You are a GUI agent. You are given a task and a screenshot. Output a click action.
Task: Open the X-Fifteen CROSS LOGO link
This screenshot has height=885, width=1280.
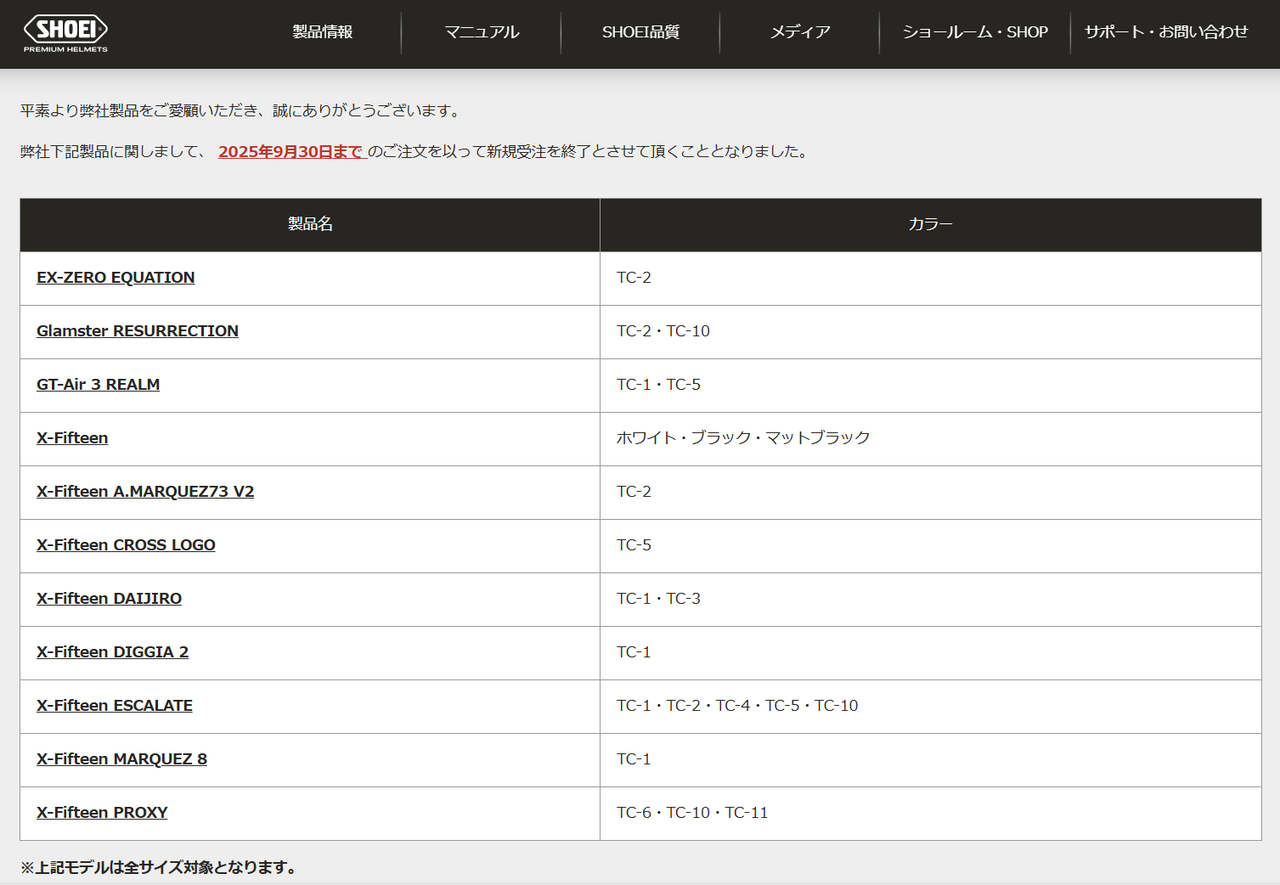pyautogui.click(x=126, y=545)
